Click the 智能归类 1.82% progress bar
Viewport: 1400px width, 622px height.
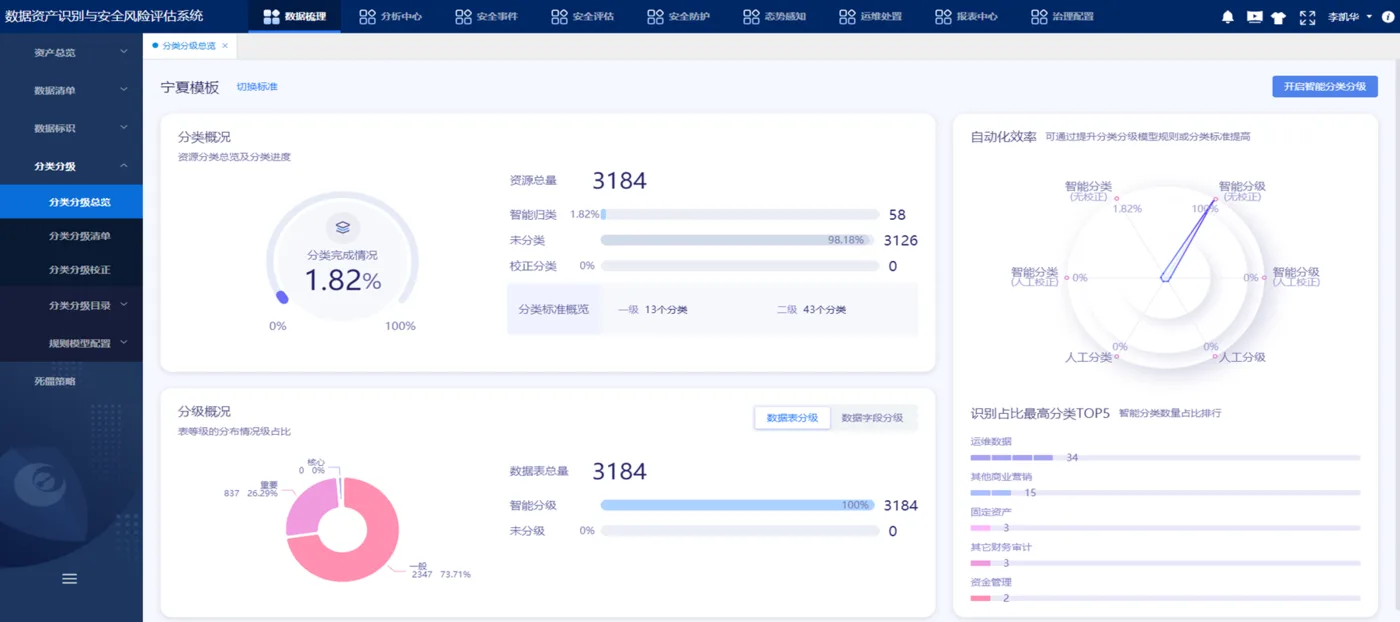coord(739,214)
